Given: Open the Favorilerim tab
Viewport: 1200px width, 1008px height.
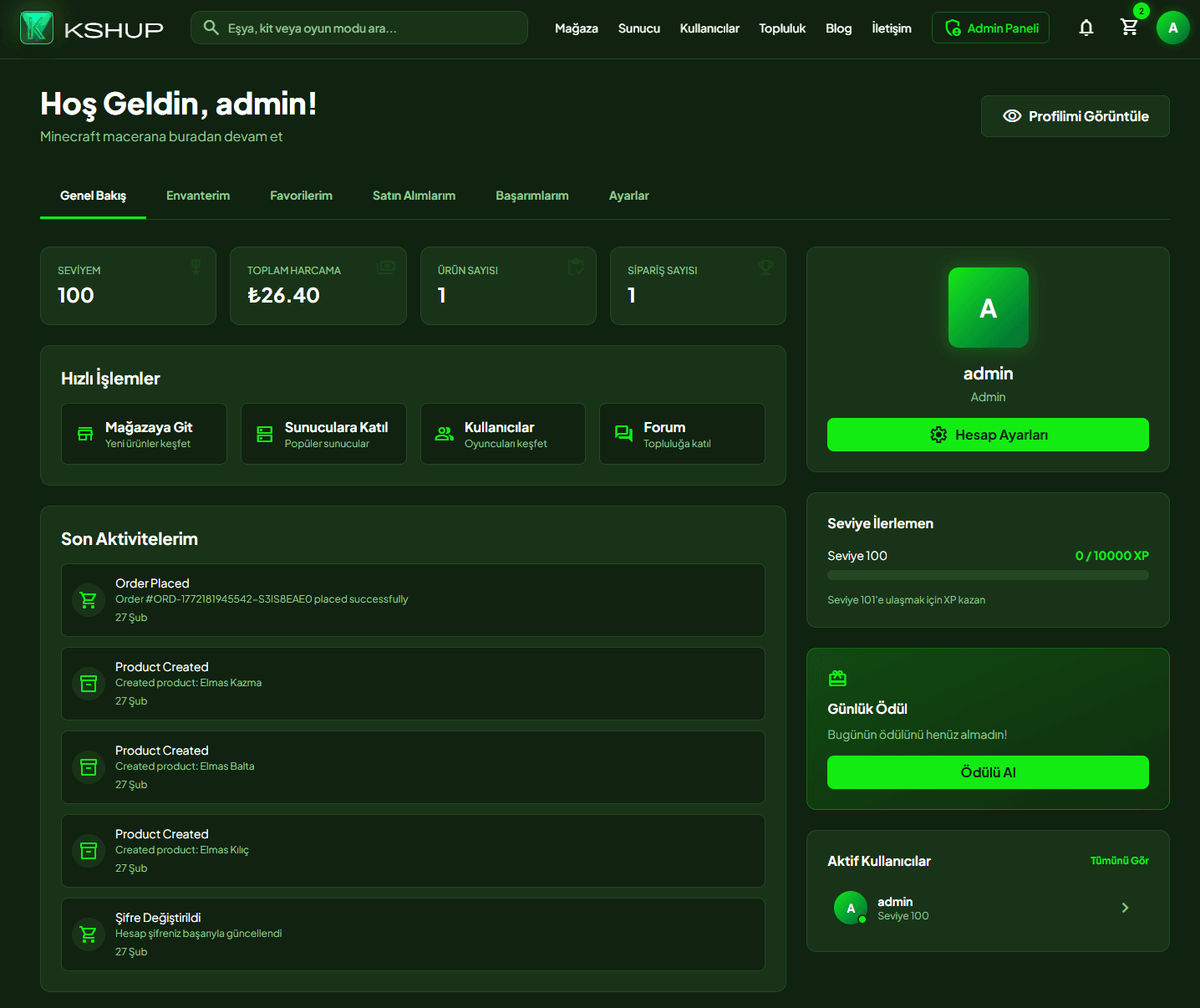Looking at the screenshot, I should pyautogui.click(x=301, y=196).
